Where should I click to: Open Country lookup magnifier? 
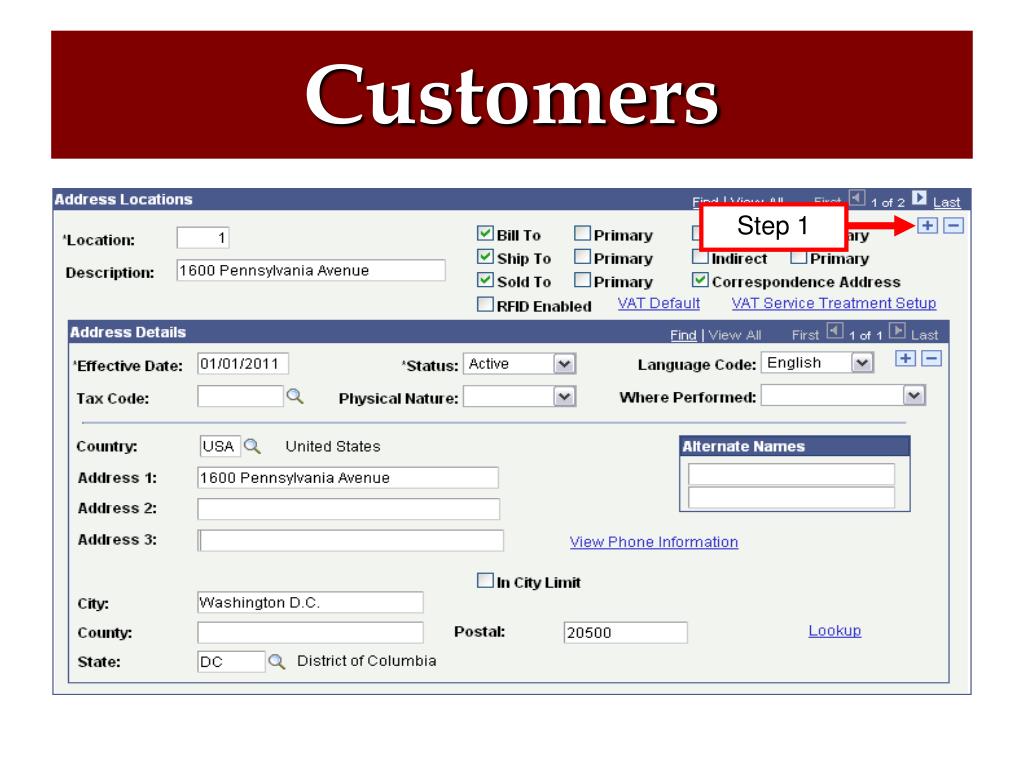click(x=252, y=446)
